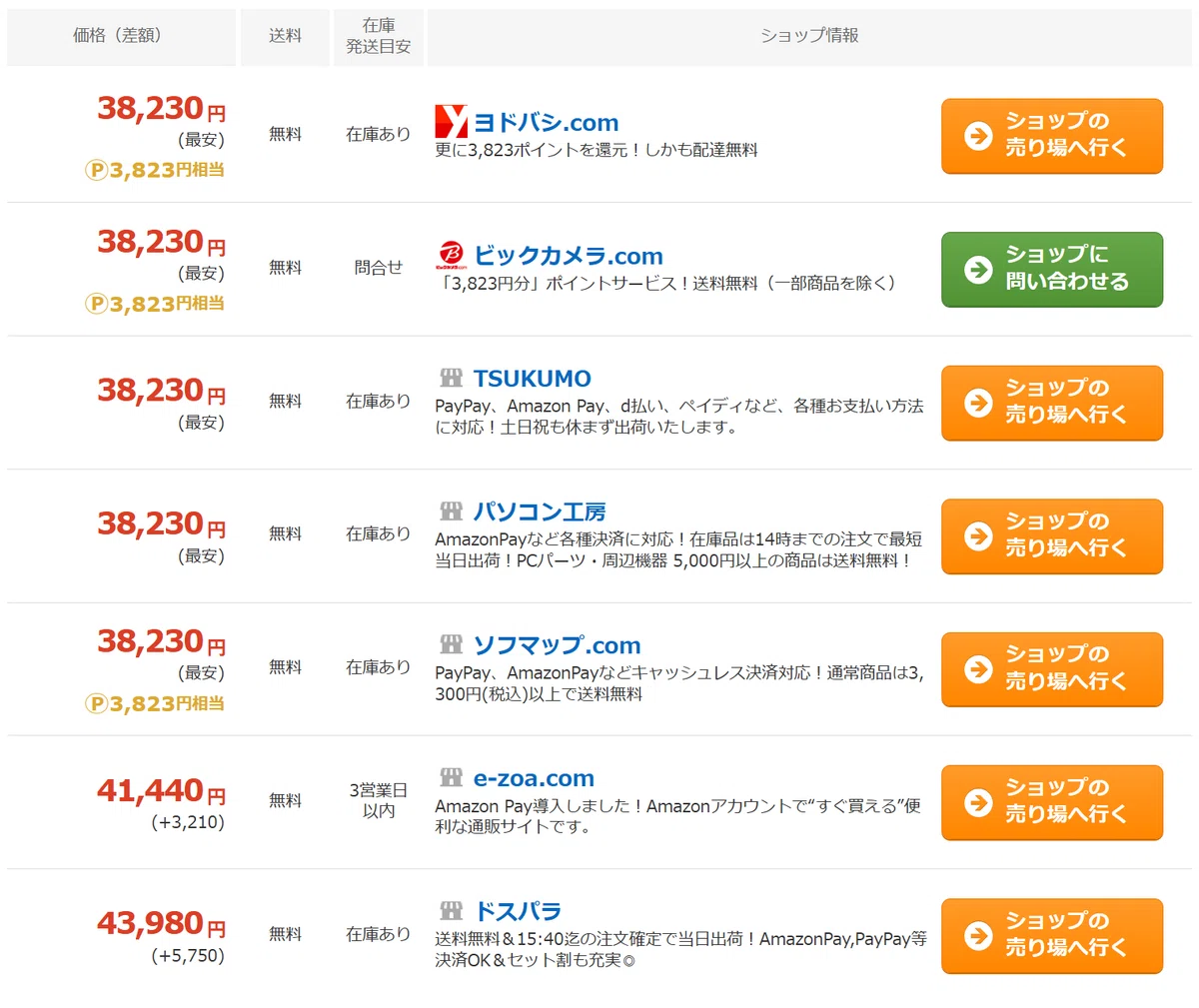
Task: Open the ビックカメラ.com shop link
Action: 568,256
